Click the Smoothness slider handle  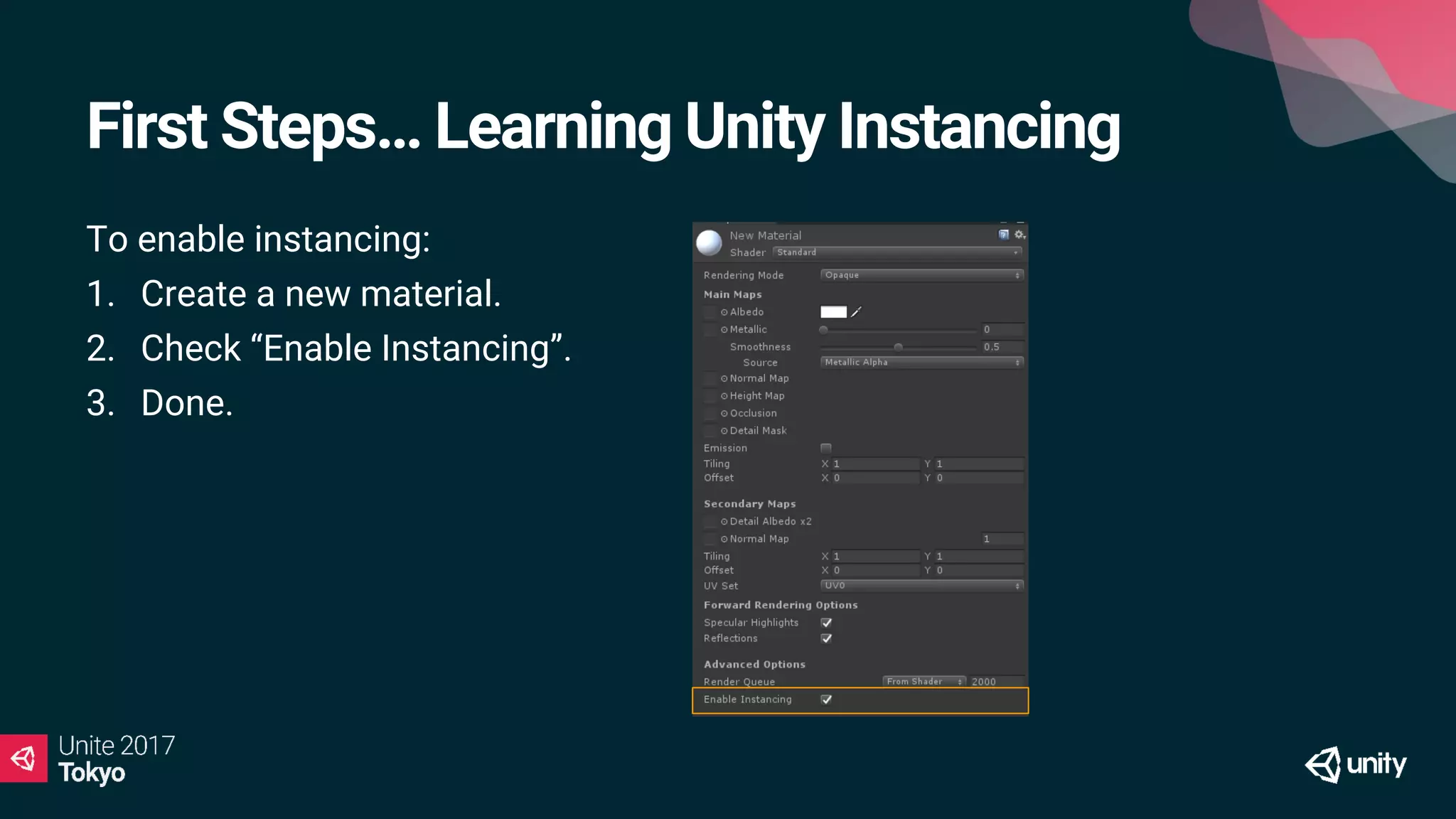pos(899,348)
